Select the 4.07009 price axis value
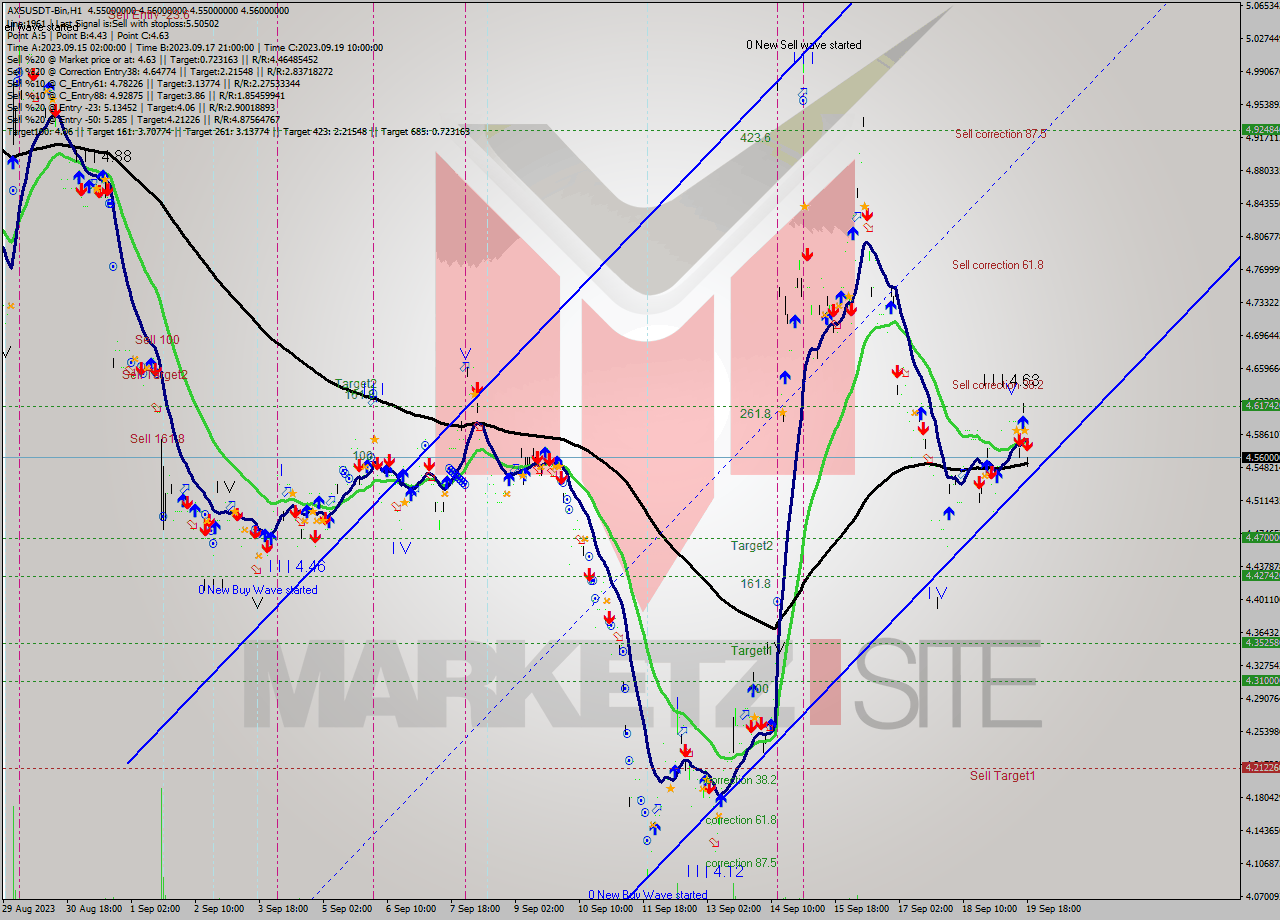This screenshot has height=920, width=1280. [x=1262, y=896]
